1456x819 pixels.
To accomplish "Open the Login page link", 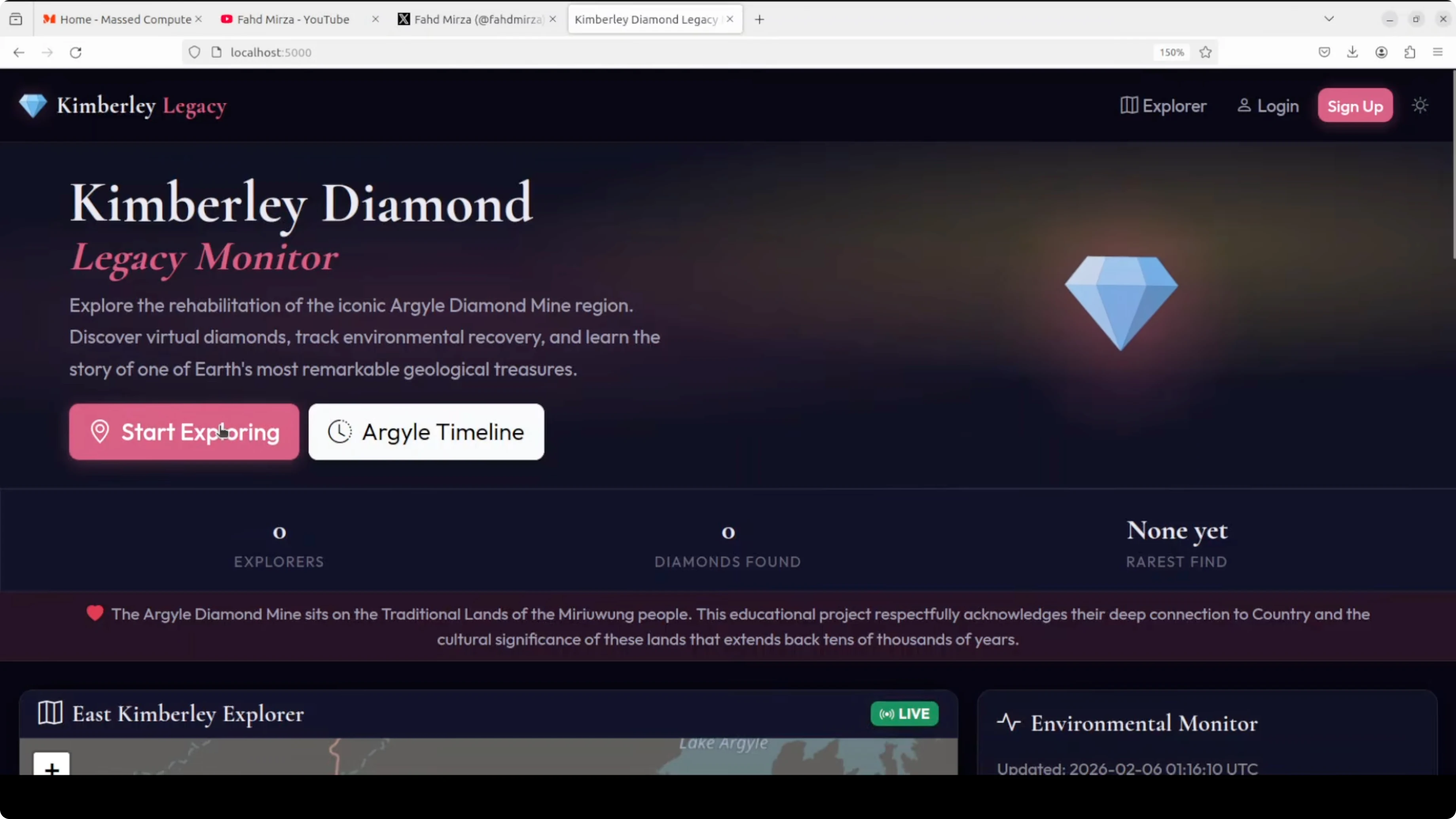I will pyautogui.click(x=1268, y=106).
